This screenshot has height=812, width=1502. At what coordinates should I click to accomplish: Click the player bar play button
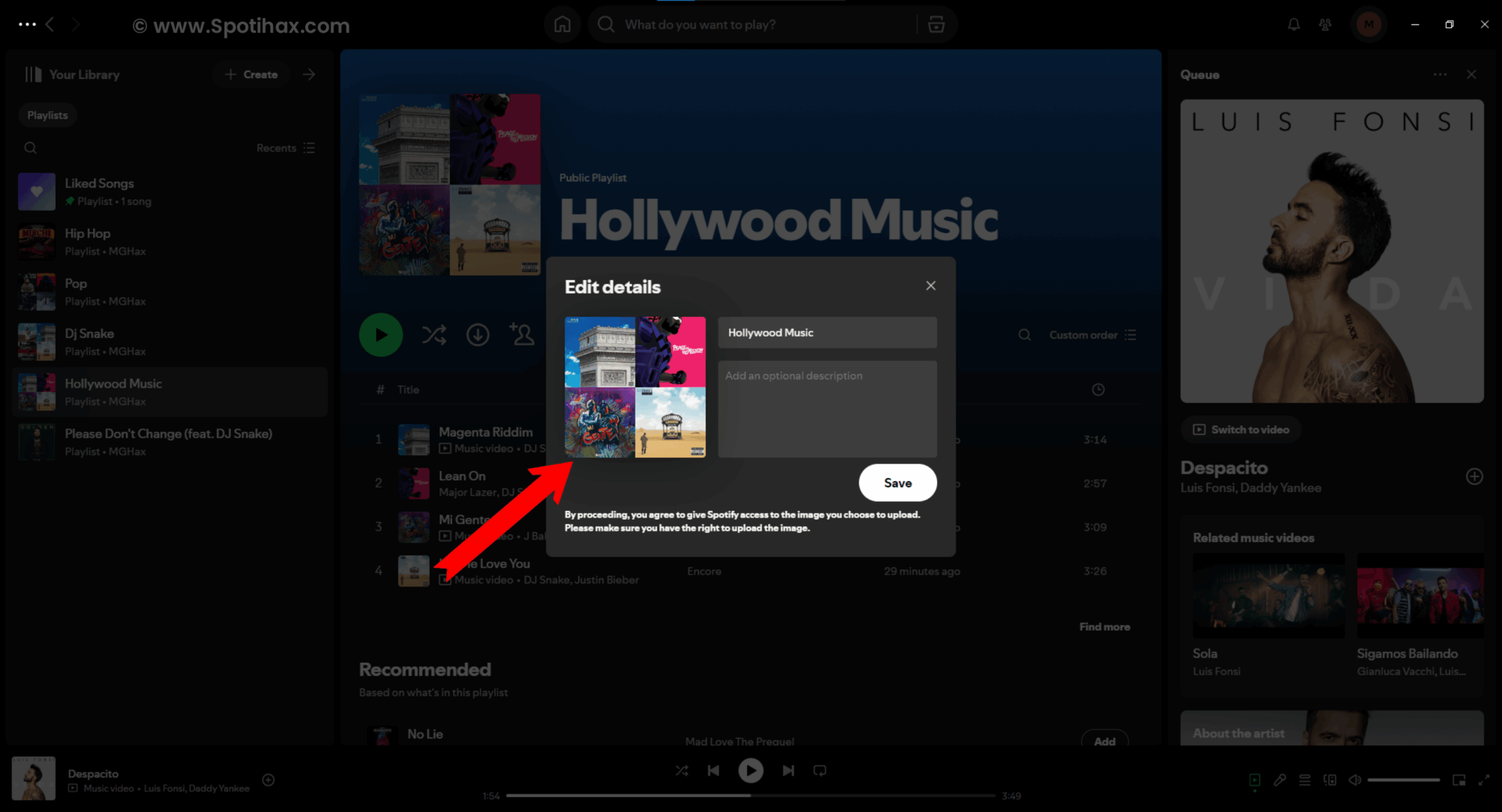(750, 770)
